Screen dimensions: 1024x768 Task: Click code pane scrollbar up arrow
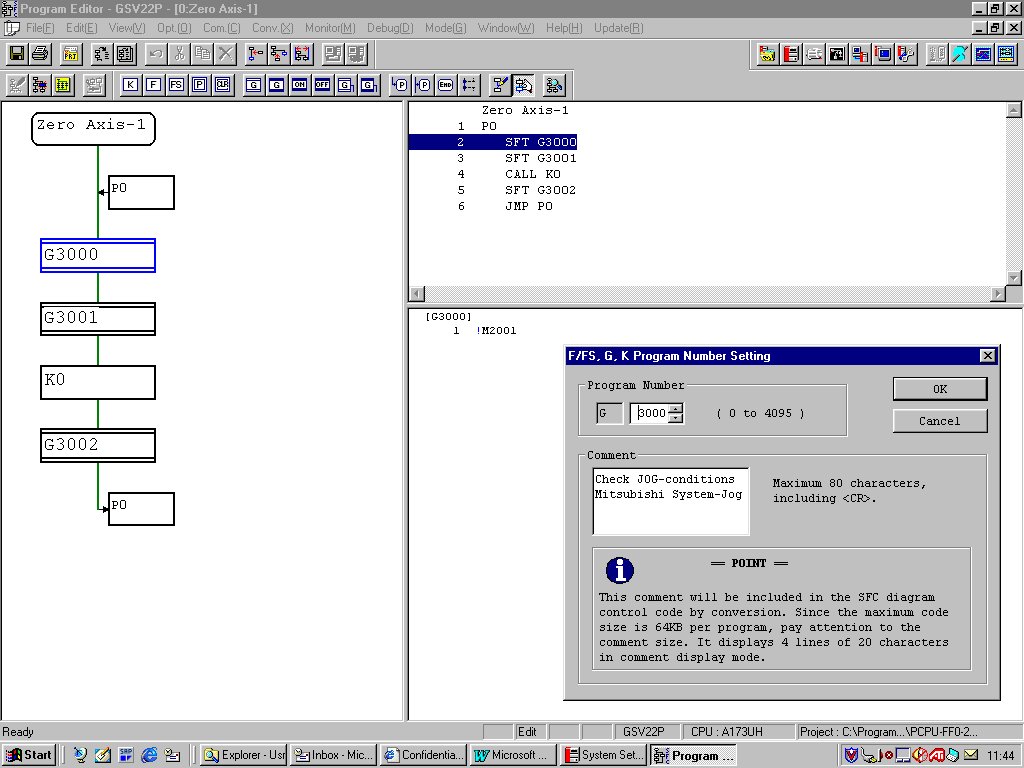(x=1014, y=110)
